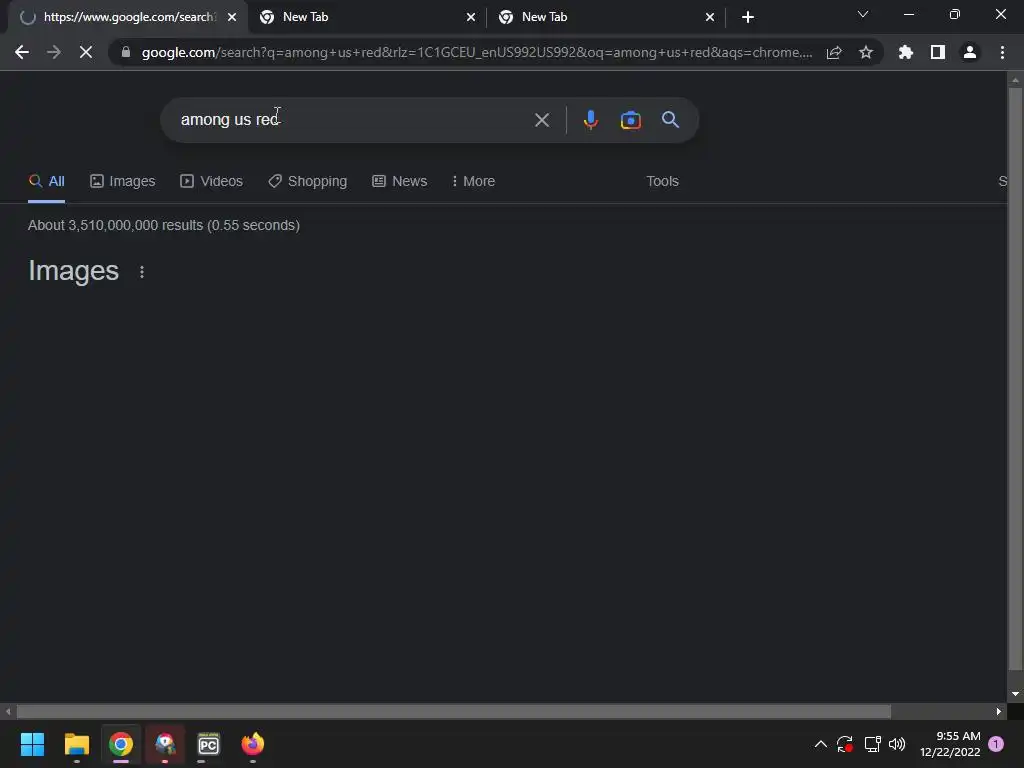Search by image with the camera icon
Viewport: 1024px width, 768px height.
coord(630,120)
